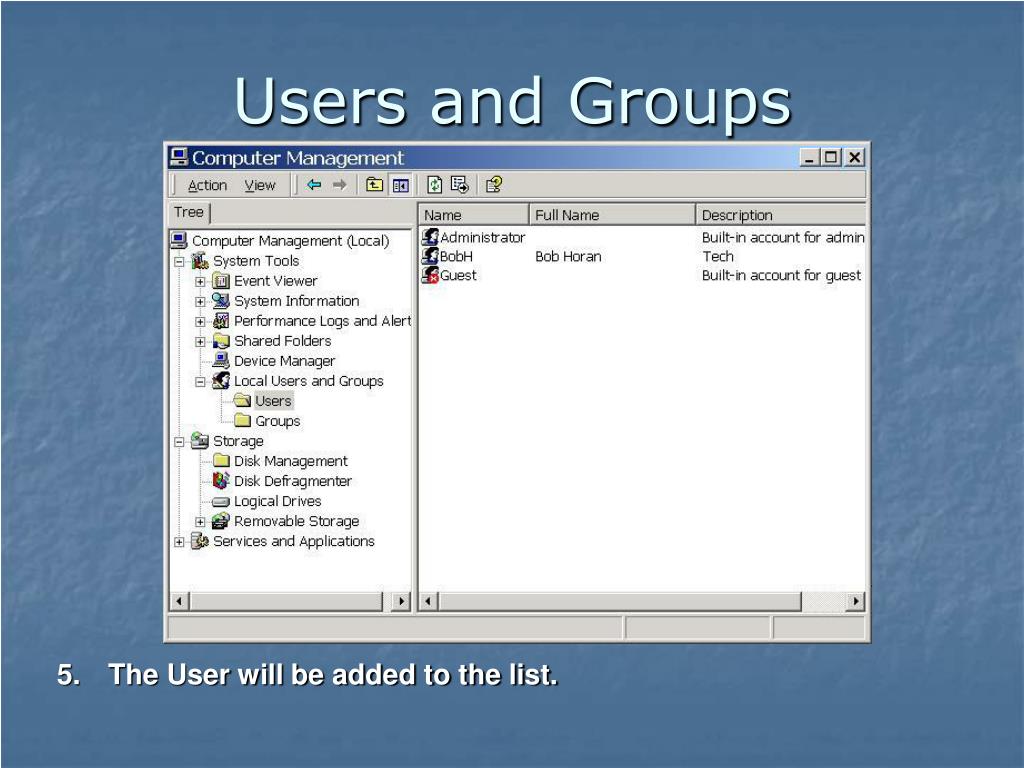The width and height of the screenshot is (1024, 768).
Task: Click the Local Users and Groups icon
Action: coord(221,381)
